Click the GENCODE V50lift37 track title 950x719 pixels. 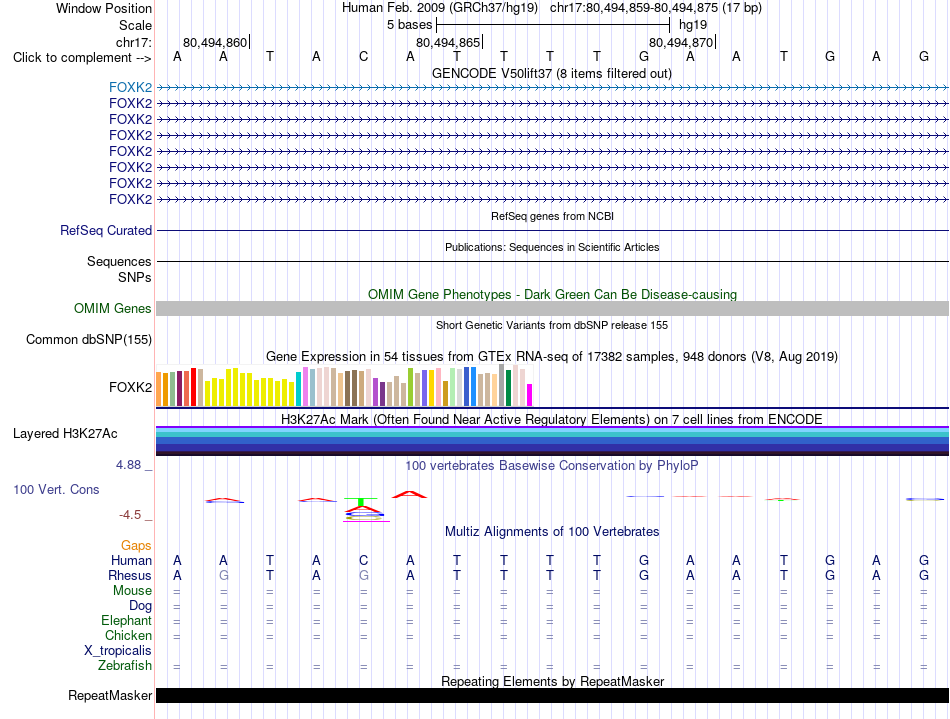[551, 74]
